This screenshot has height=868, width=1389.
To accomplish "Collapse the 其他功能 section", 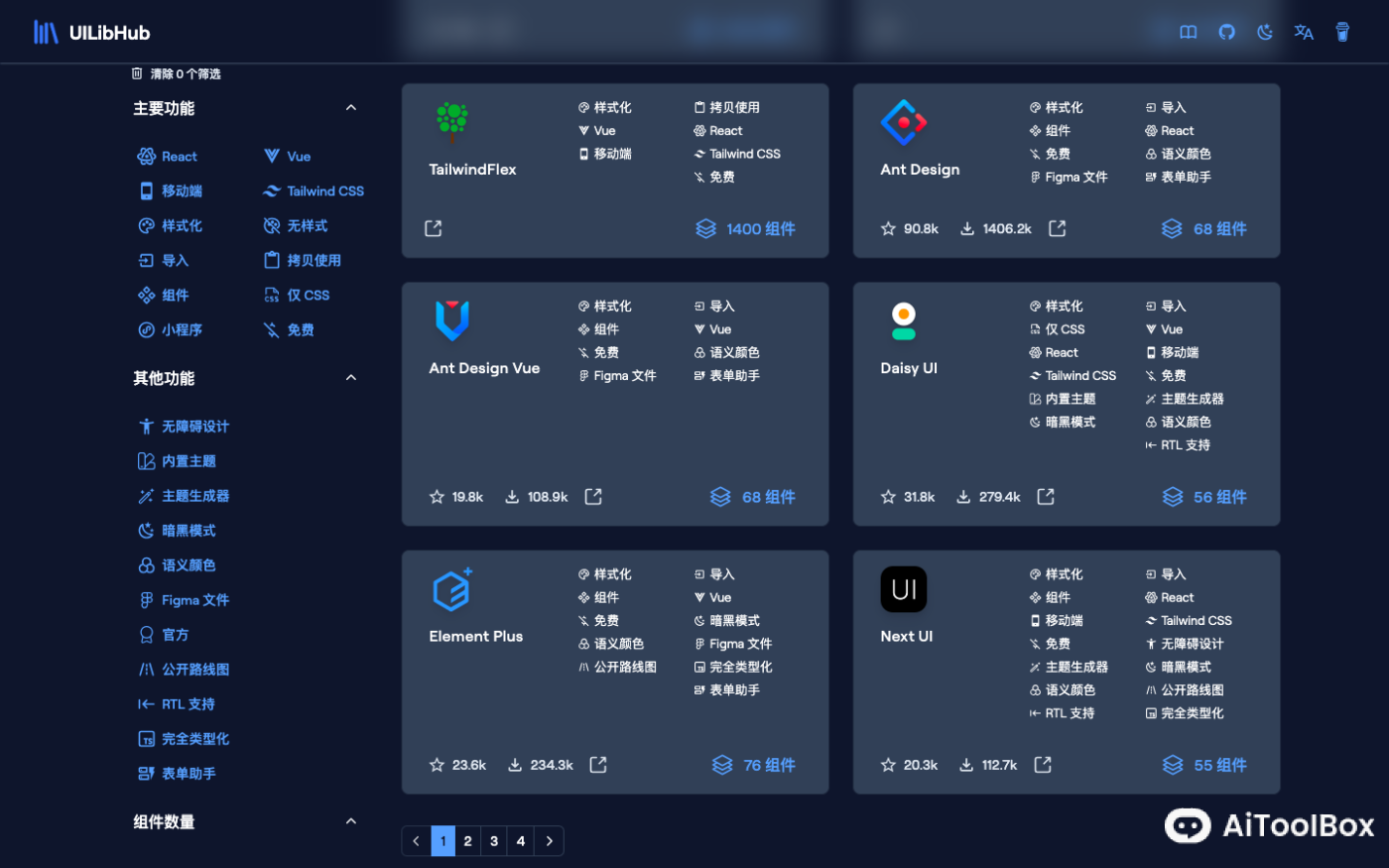I will click(350, 377).
